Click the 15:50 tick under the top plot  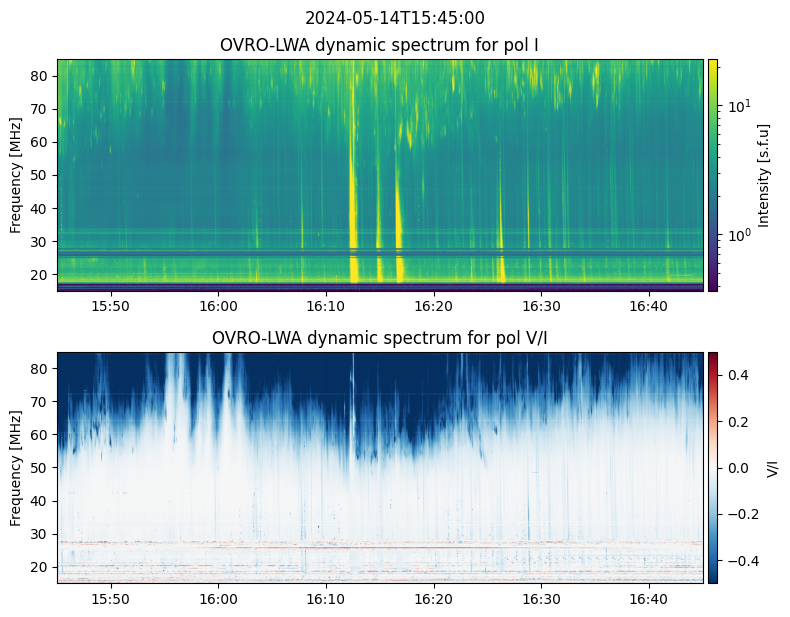[110, 305]
